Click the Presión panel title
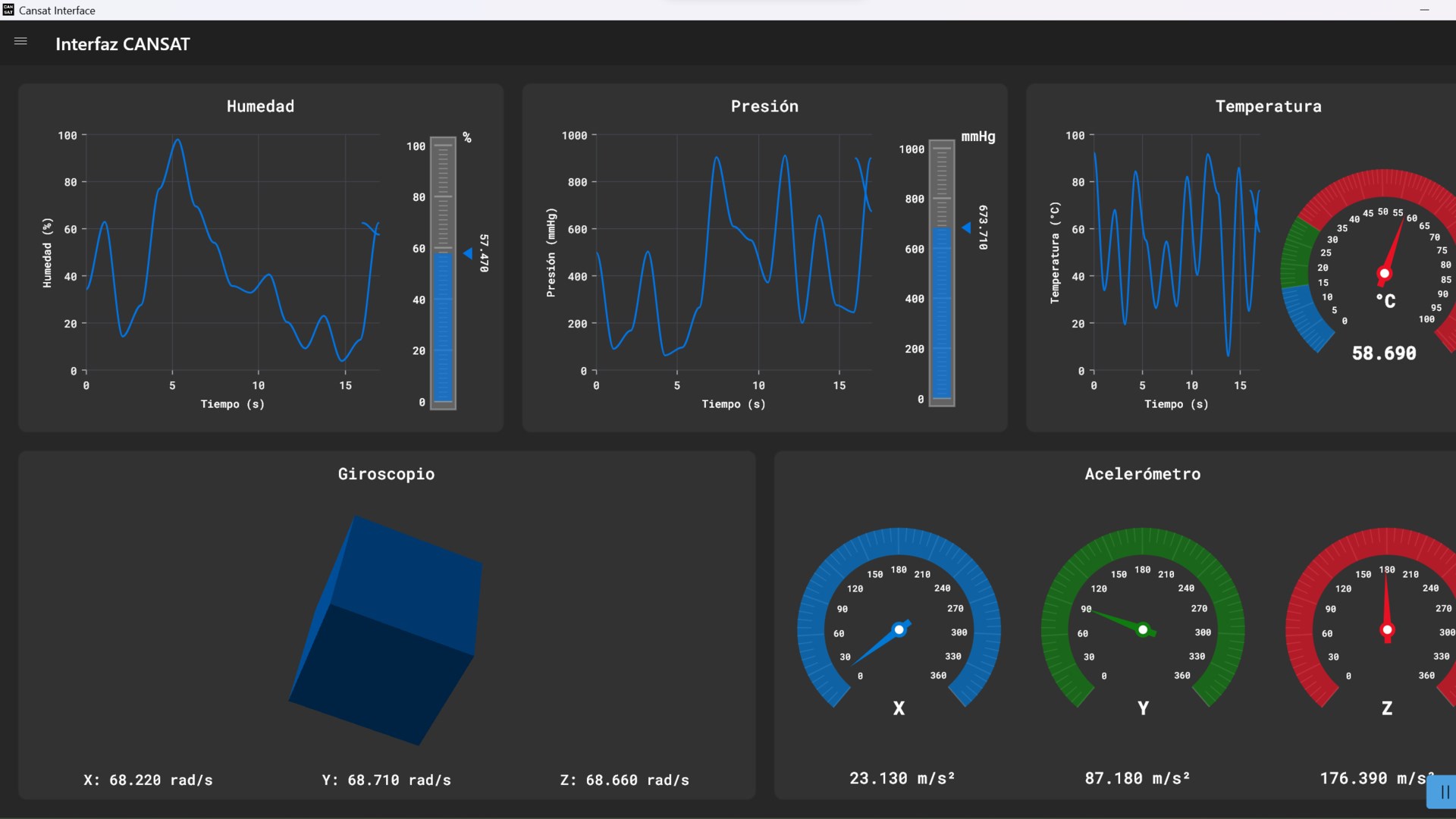 764,106
